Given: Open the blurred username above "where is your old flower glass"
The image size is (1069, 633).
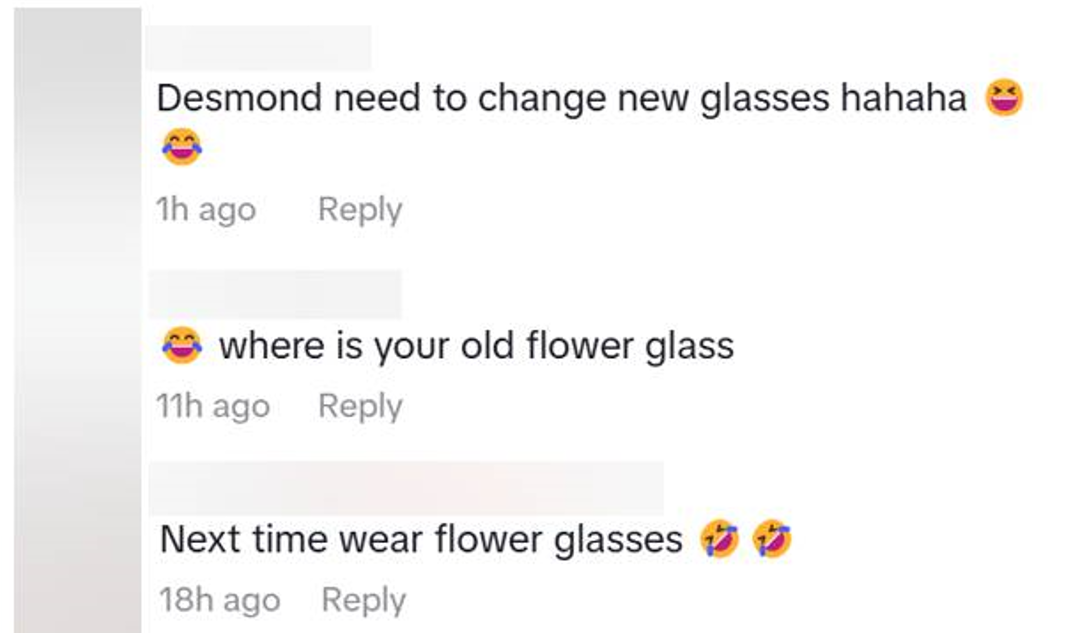Looking at the screenshot, I should (274, 294).
